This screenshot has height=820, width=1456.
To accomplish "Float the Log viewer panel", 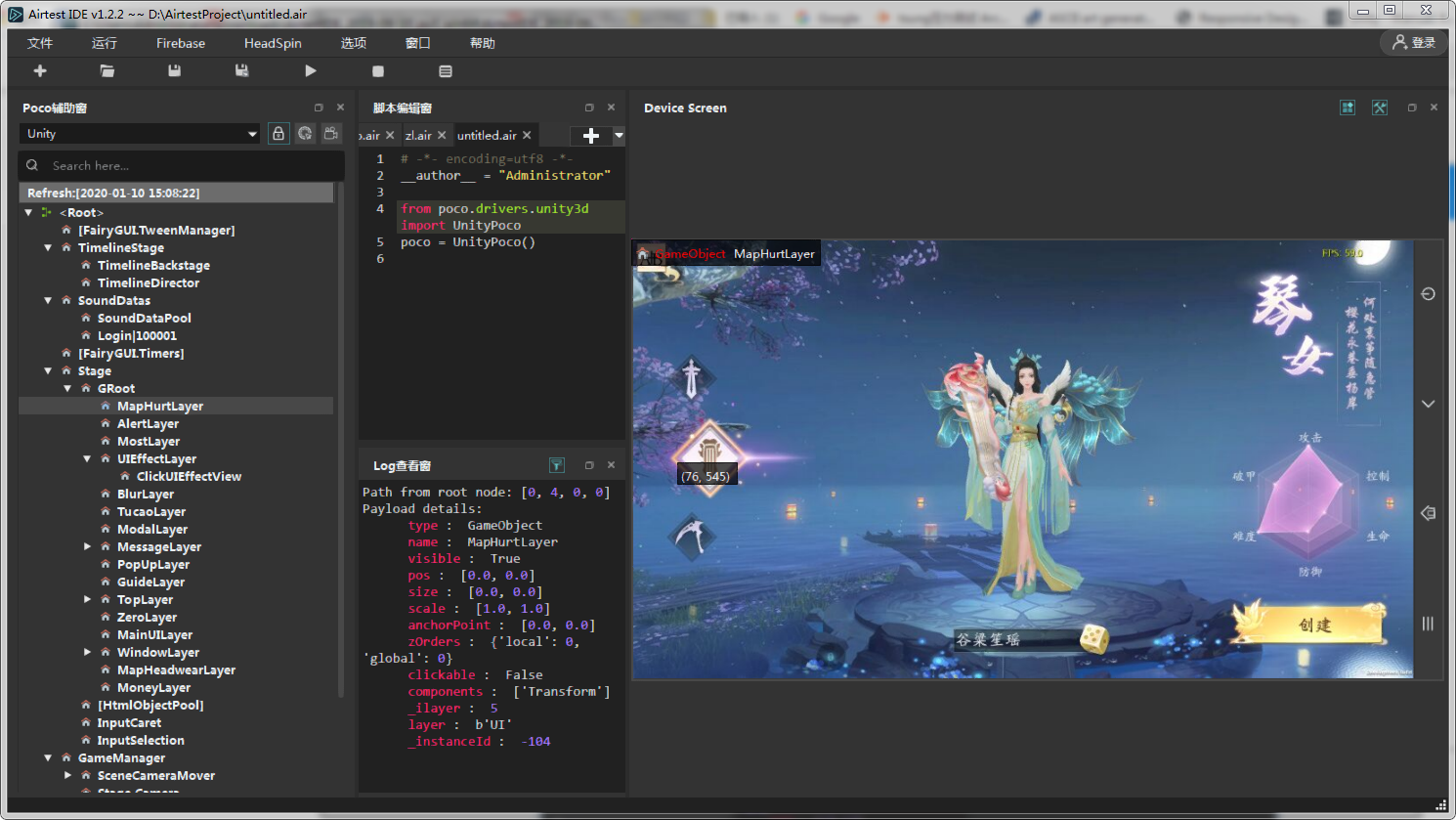I will [x=589, y=465].
